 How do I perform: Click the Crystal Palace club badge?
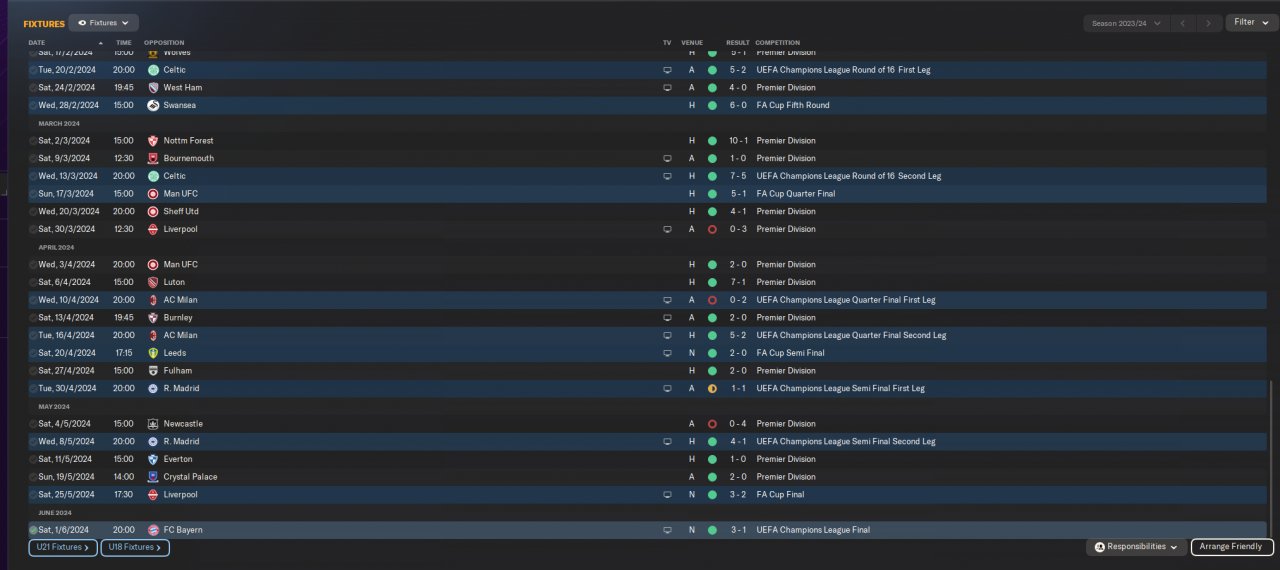(x=153, y=477)
